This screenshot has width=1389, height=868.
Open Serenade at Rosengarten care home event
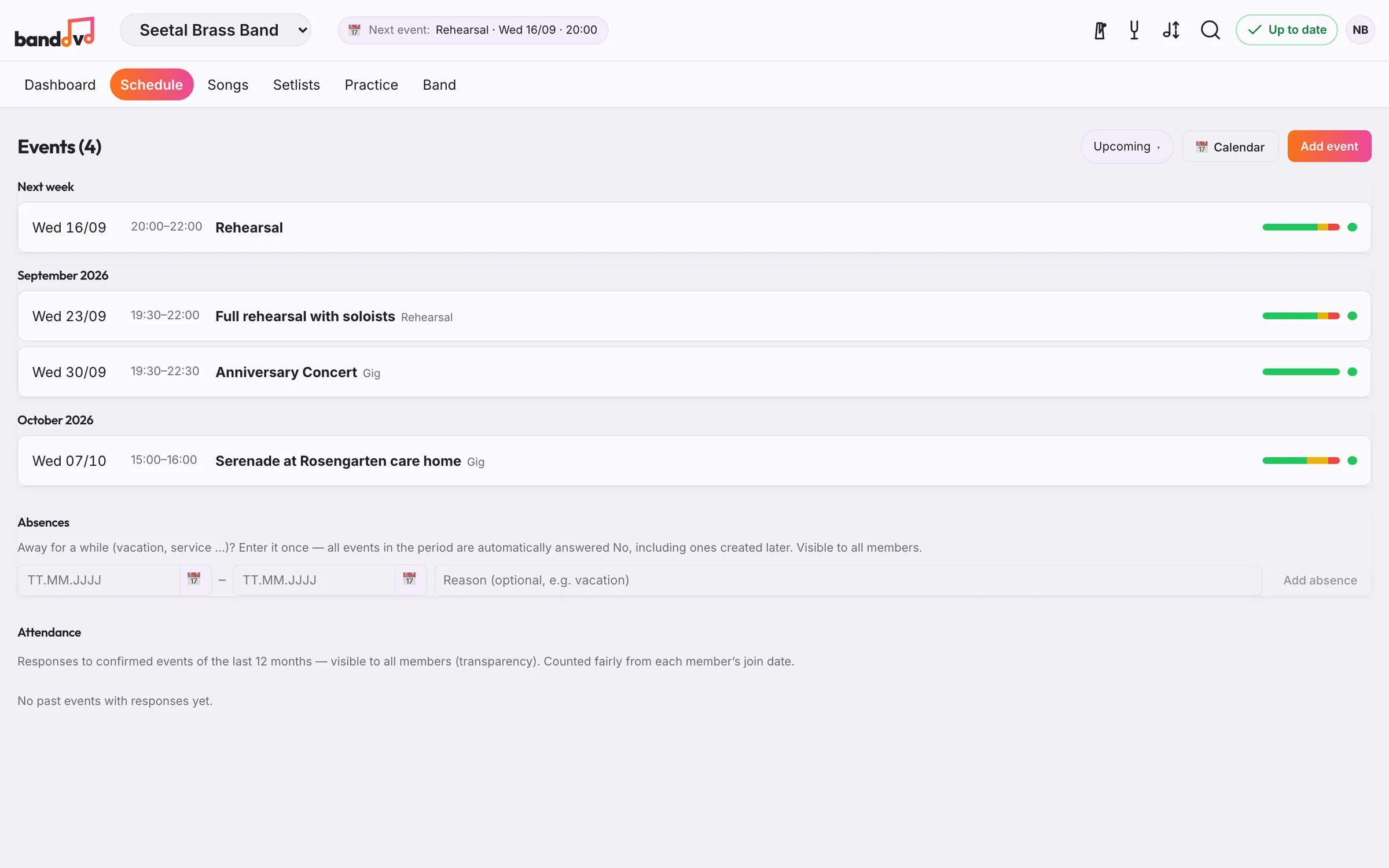click(694, 461)
